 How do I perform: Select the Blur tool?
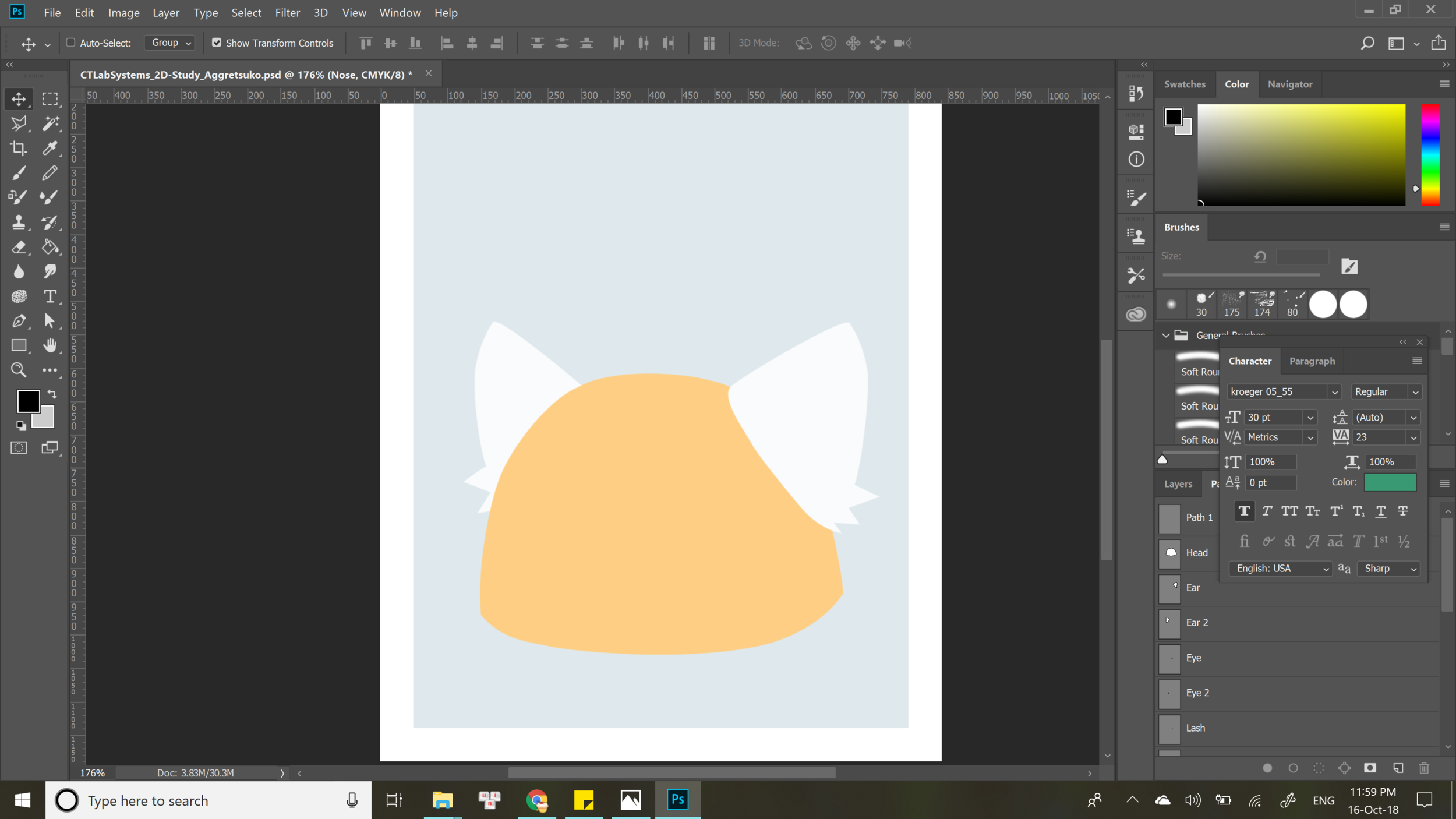[x=19, y=271]
